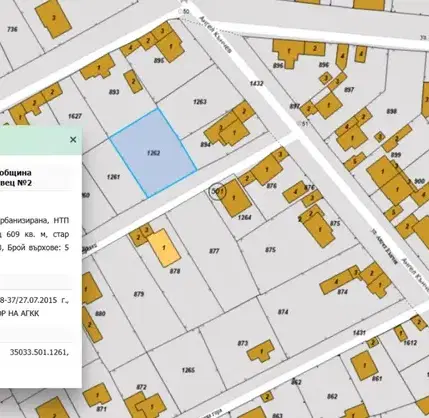Click street parcel label 1432
Image resolution: width=429 pixels, height=418 pixels.
pos(256,83)
